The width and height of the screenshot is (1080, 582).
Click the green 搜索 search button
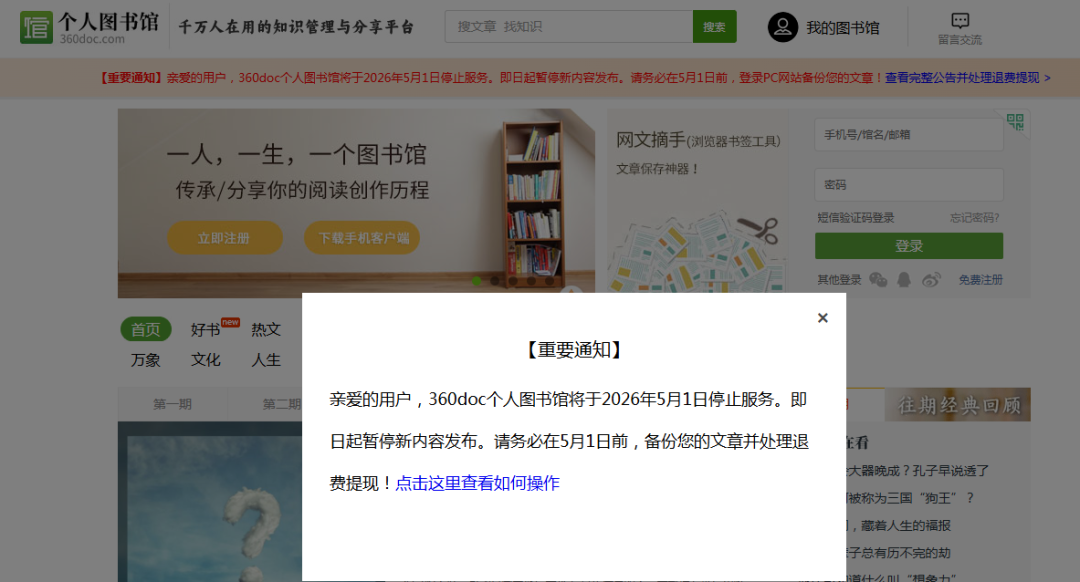coord(714,27)
